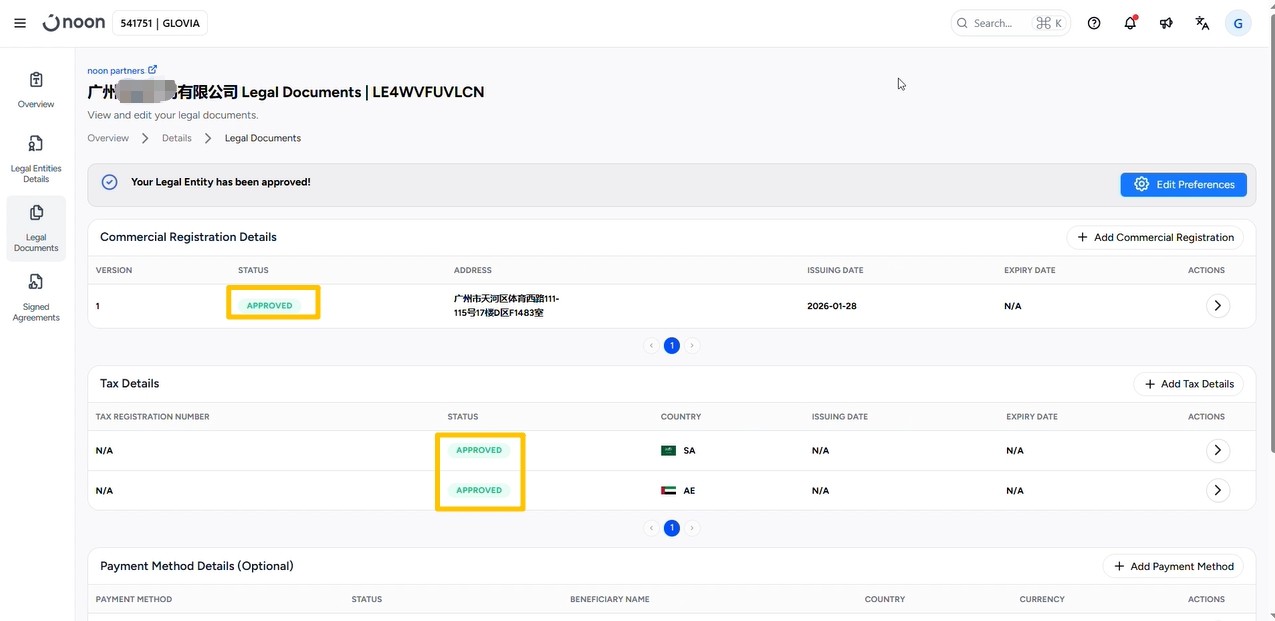Click Add Commercial Registration button
1275x621 pixels.
tap(1156, 237)
